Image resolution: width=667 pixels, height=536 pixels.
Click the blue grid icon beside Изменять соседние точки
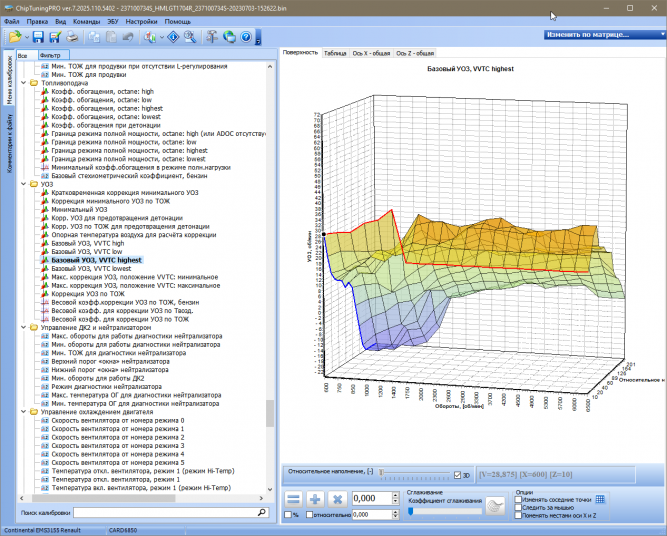(x=600, y=499)
